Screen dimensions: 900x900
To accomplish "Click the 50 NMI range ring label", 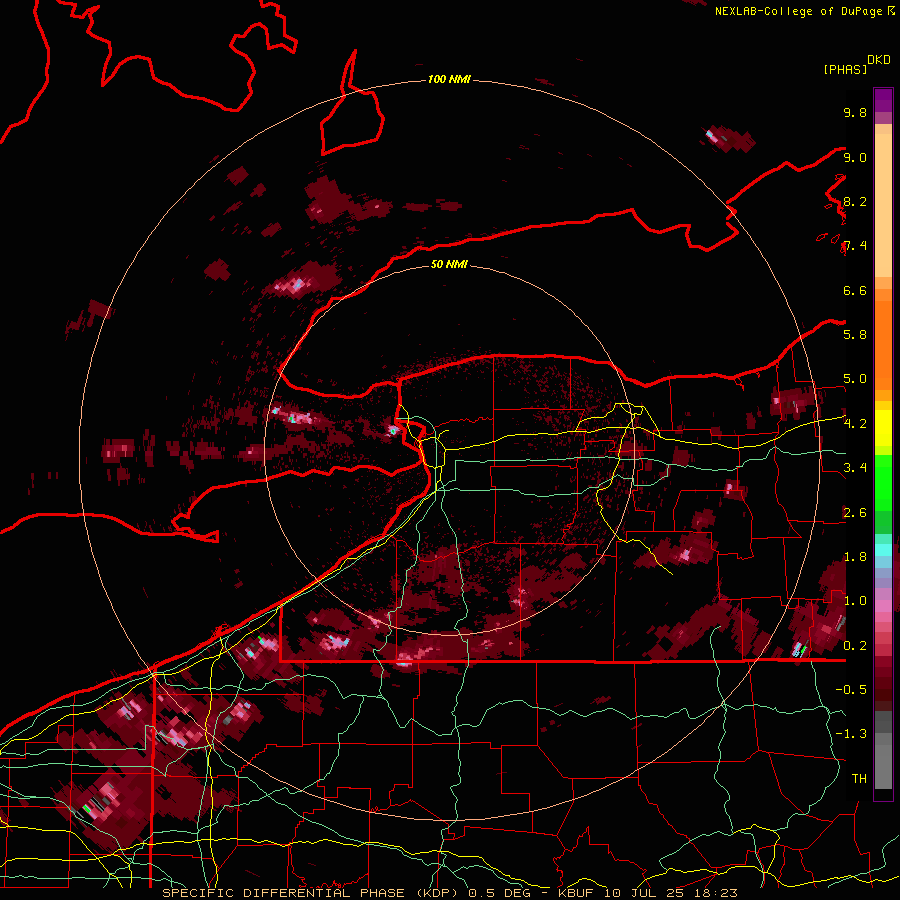I will pyautogui.click(x=449, y=264).
